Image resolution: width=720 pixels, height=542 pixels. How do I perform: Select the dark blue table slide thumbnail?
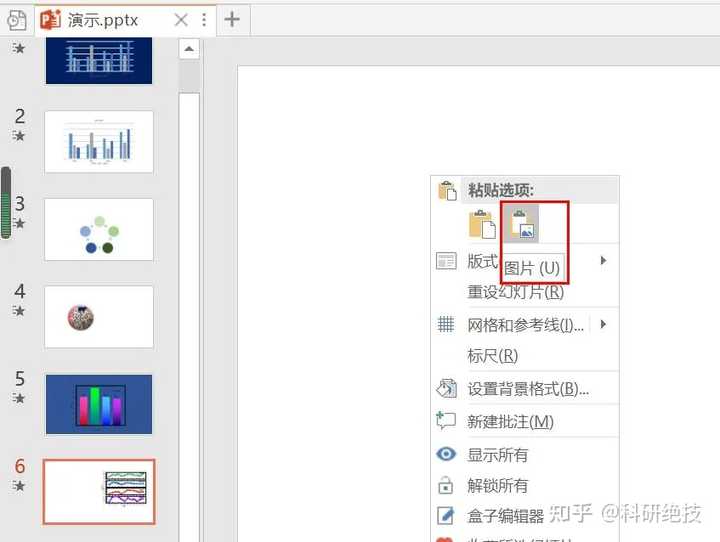(99, 61)
